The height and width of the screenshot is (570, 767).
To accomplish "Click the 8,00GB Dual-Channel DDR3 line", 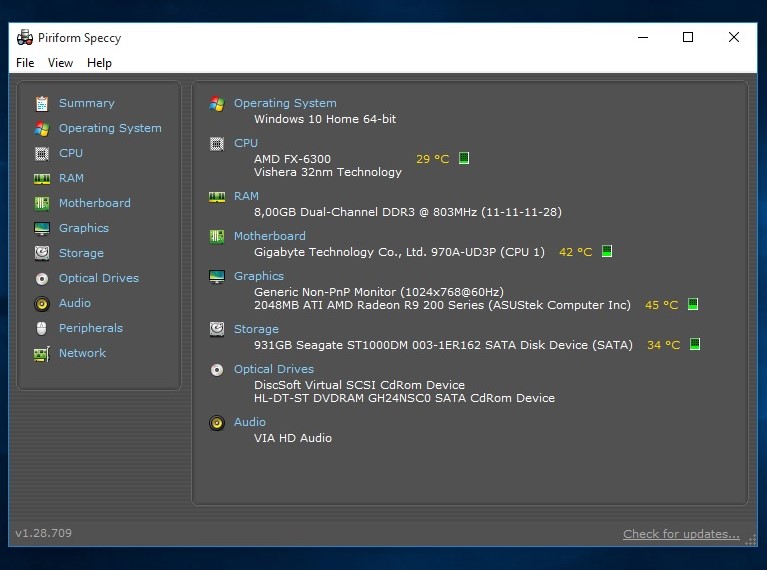I will (407, 212).
